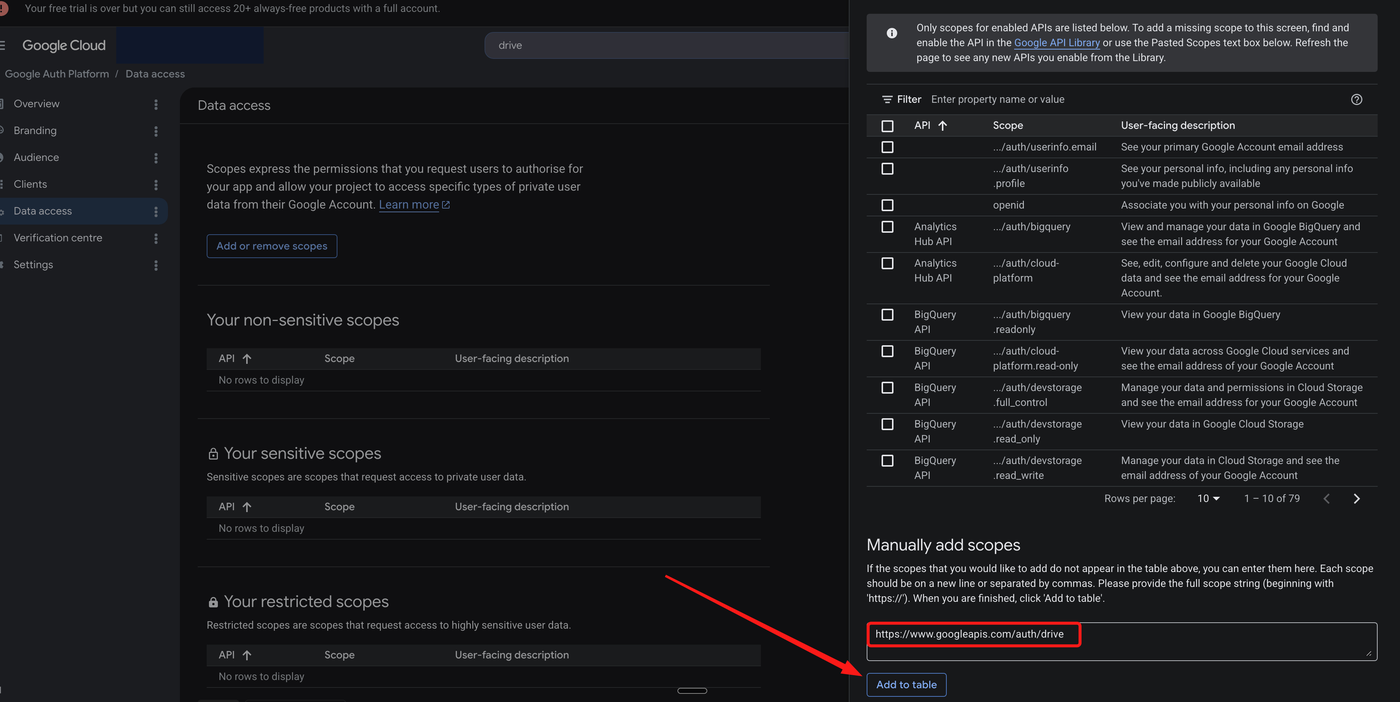Click the User-facing description header in side panel
The width and height of the screenshot is (1400, 702).
(1178, 126)
